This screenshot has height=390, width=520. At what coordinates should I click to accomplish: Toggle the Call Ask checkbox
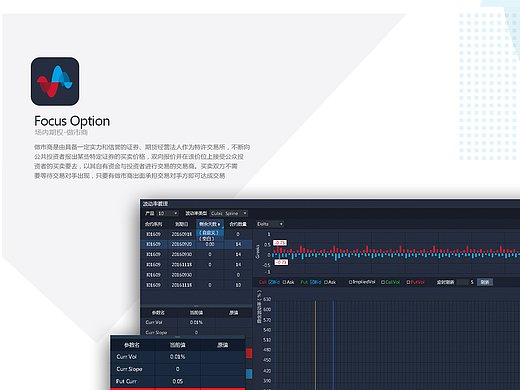(284, 282)
